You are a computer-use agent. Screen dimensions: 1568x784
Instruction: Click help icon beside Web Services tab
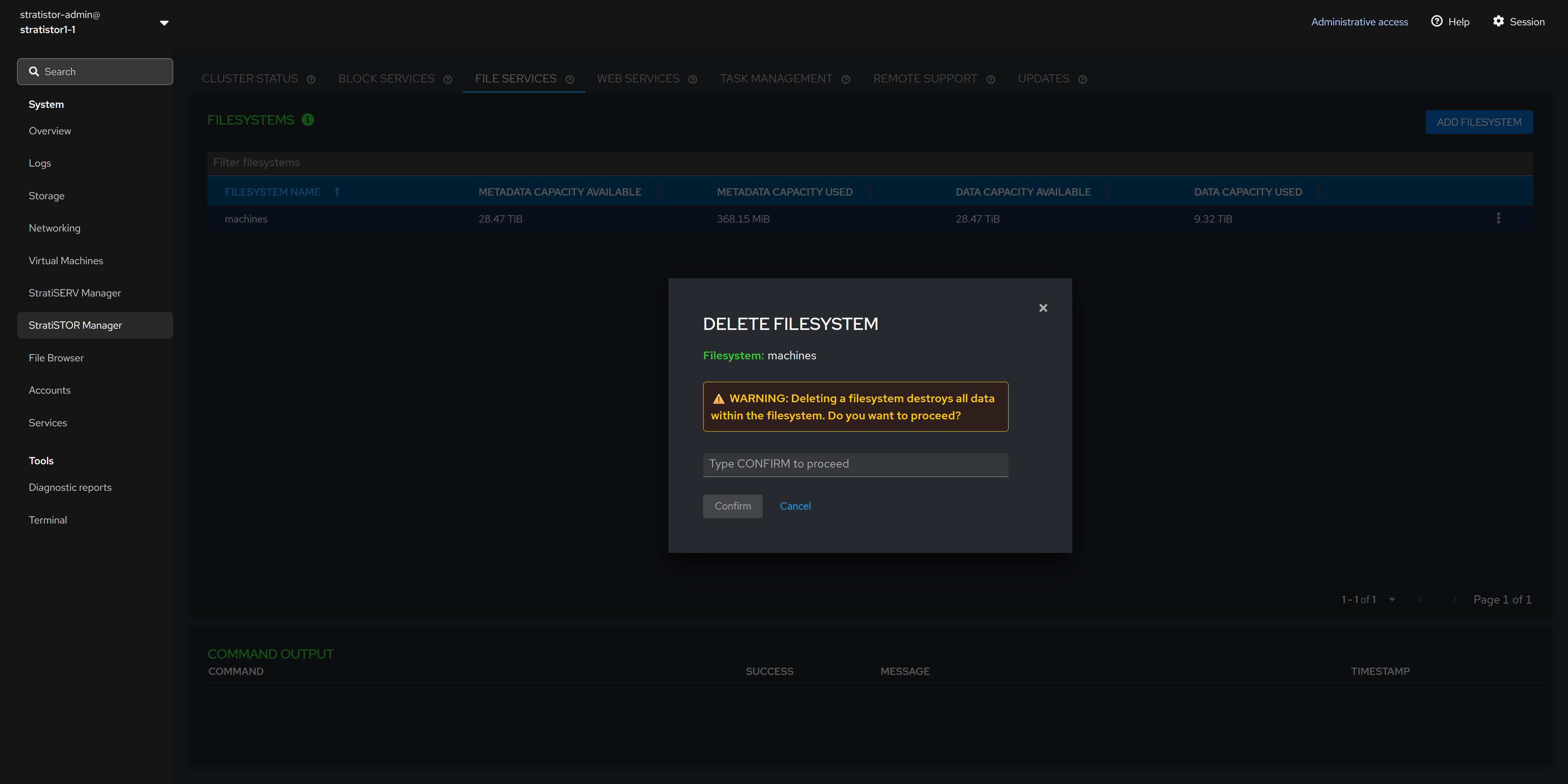(693, 80)
